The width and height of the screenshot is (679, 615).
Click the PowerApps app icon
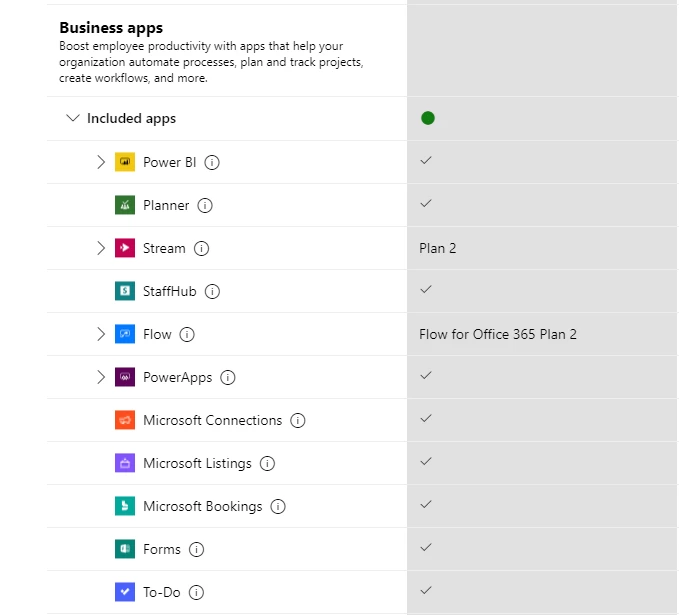coord(125,377)
